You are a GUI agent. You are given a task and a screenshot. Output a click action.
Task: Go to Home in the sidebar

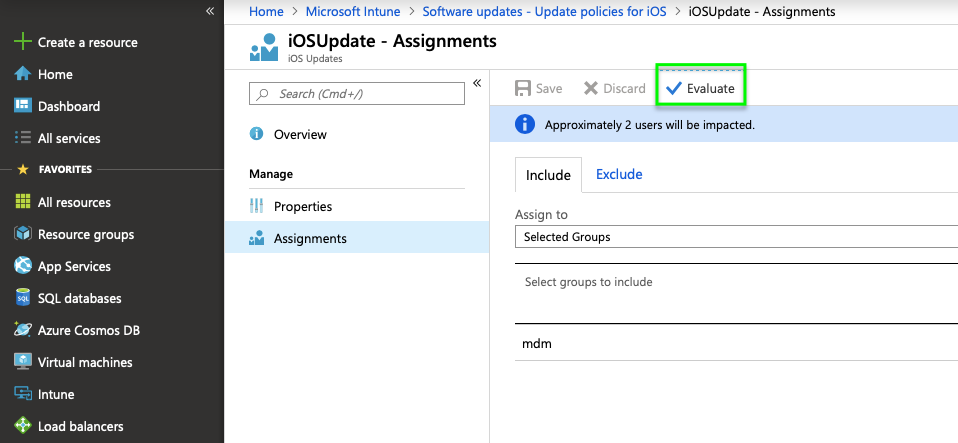55,74
